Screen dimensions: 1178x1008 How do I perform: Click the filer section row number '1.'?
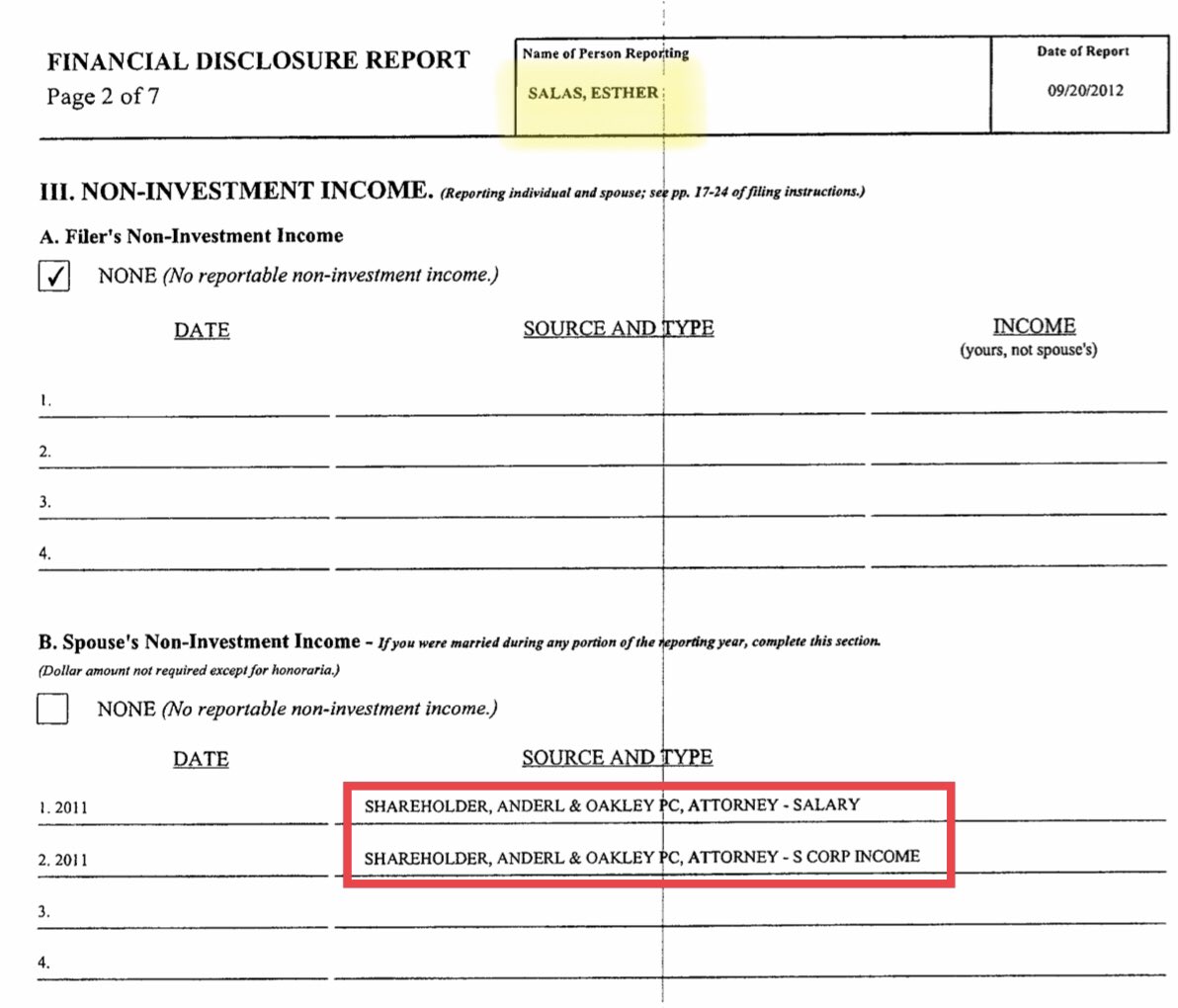click(x=45, y=400)
